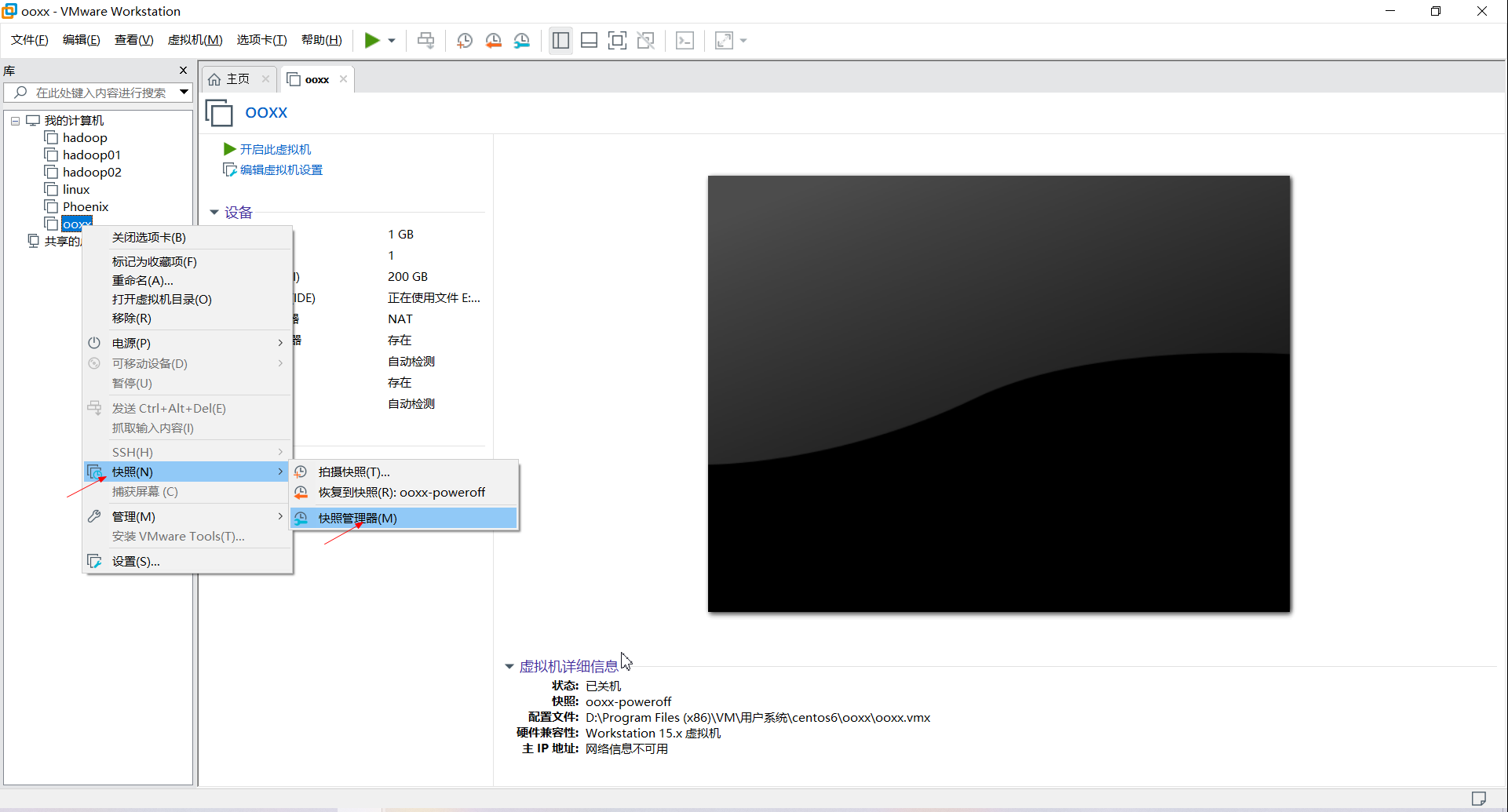Click take snapshot toolbar icon

(x=465, y=40)
